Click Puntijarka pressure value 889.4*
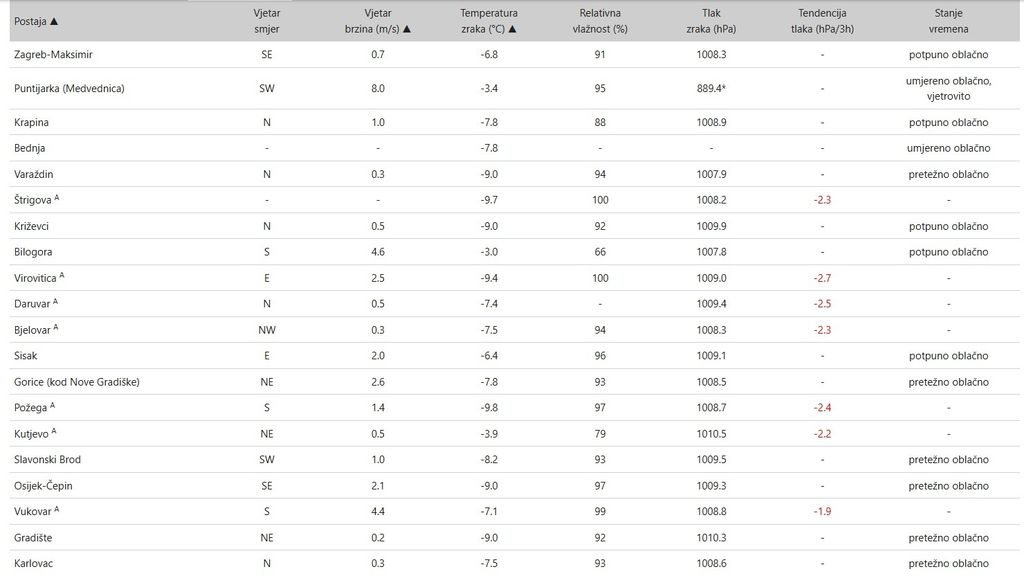Image resolution: width=1024 pixels, height=576 pixels. coord(711,88)
